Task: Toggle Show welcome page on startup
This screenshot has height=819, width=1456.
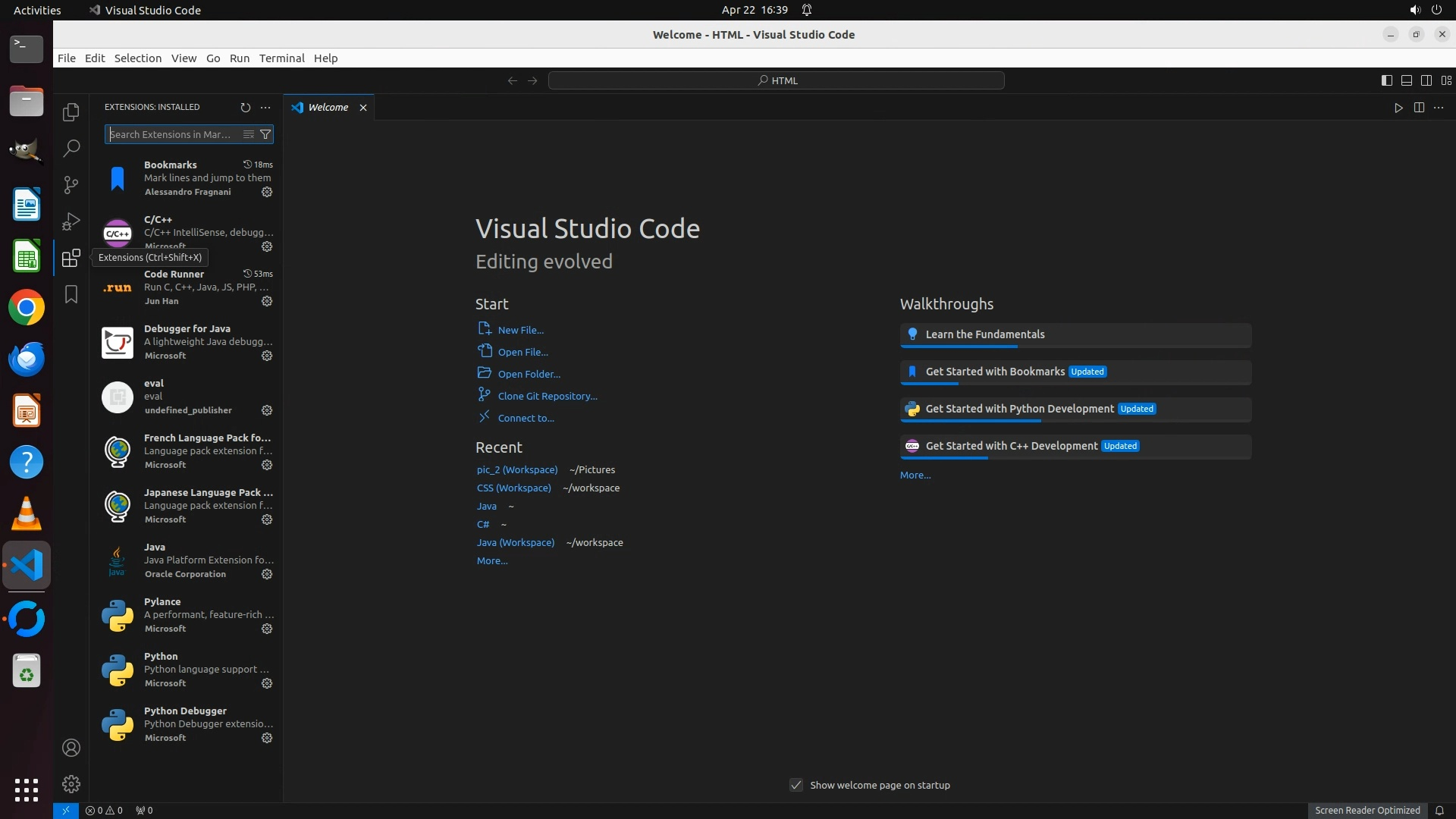Action: 796,785
